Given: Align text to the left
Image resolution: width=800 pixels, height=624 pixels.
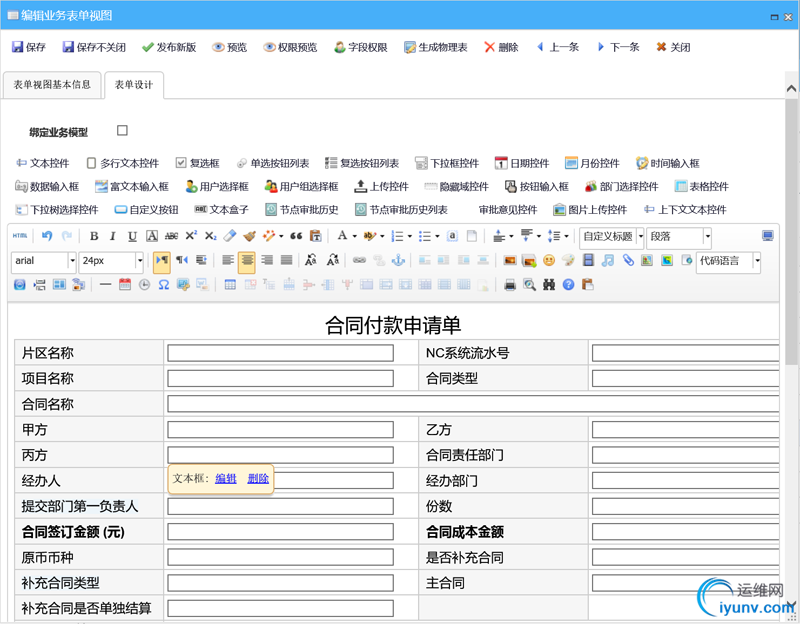Looking at the screenshot, I should pos(228,261).
